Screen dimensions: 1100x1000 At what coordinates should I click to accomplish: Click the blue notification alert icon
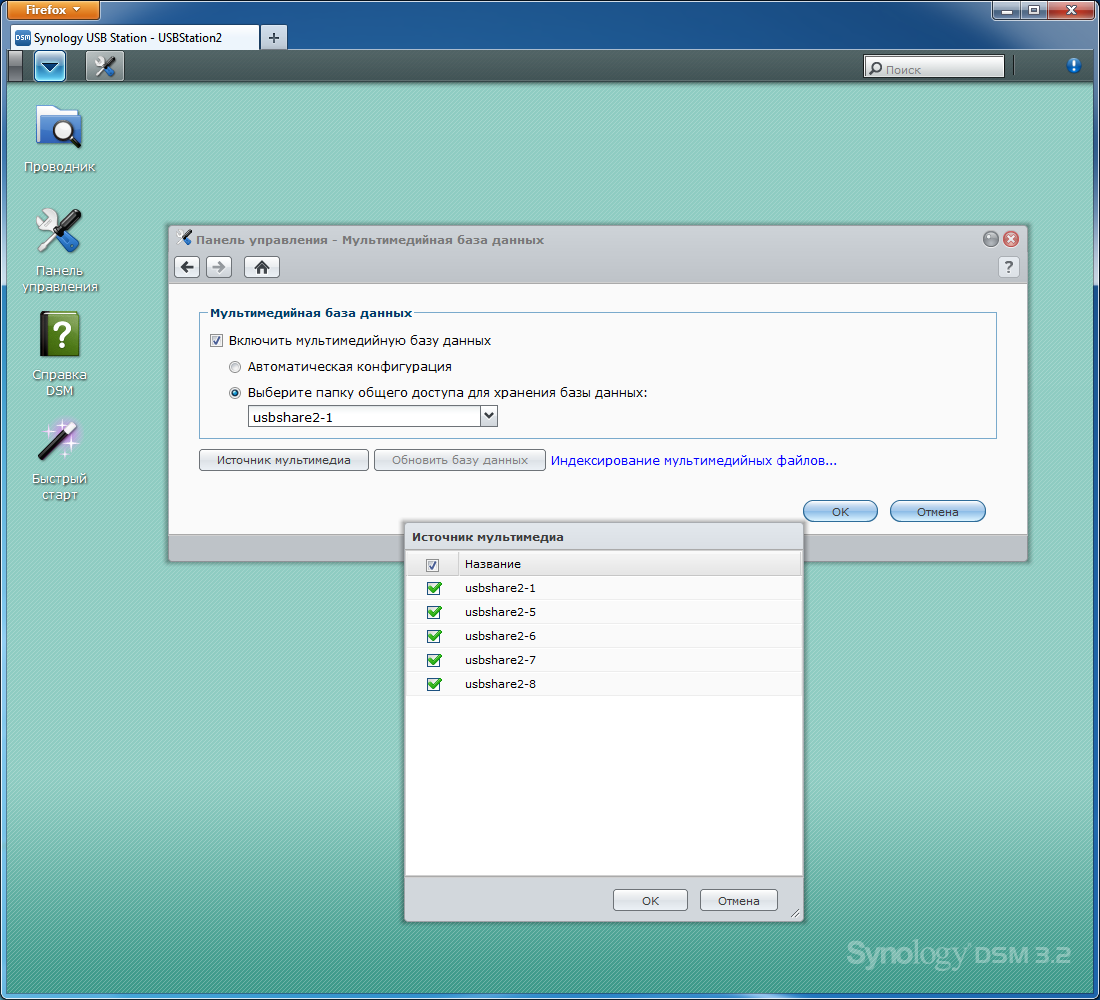(x=1073, y=66)
